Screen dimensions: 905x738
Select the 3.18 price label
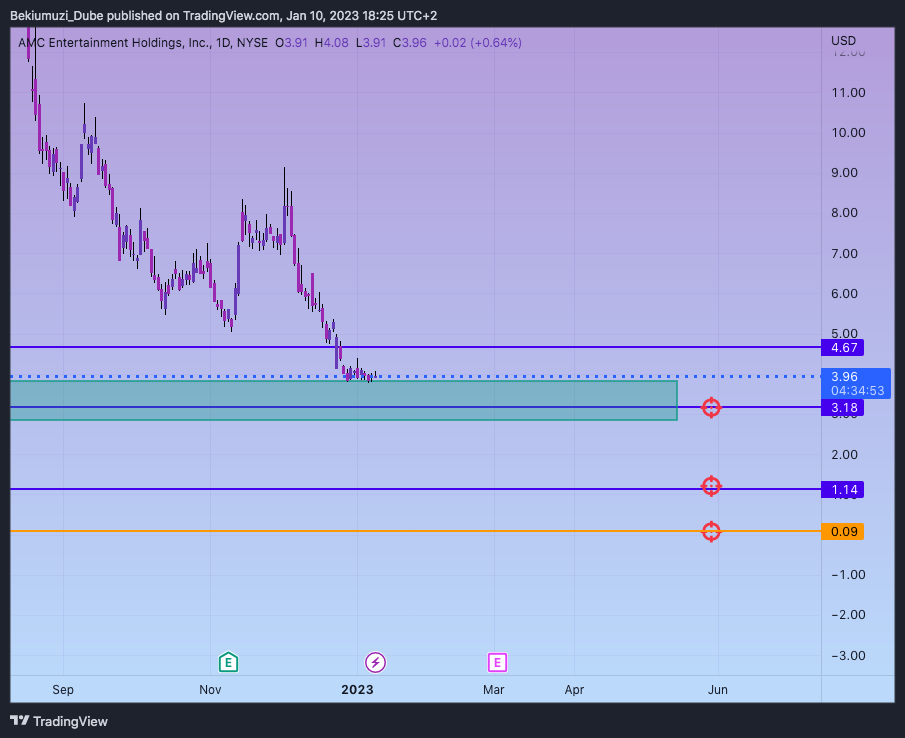click(x=843, y=407)
